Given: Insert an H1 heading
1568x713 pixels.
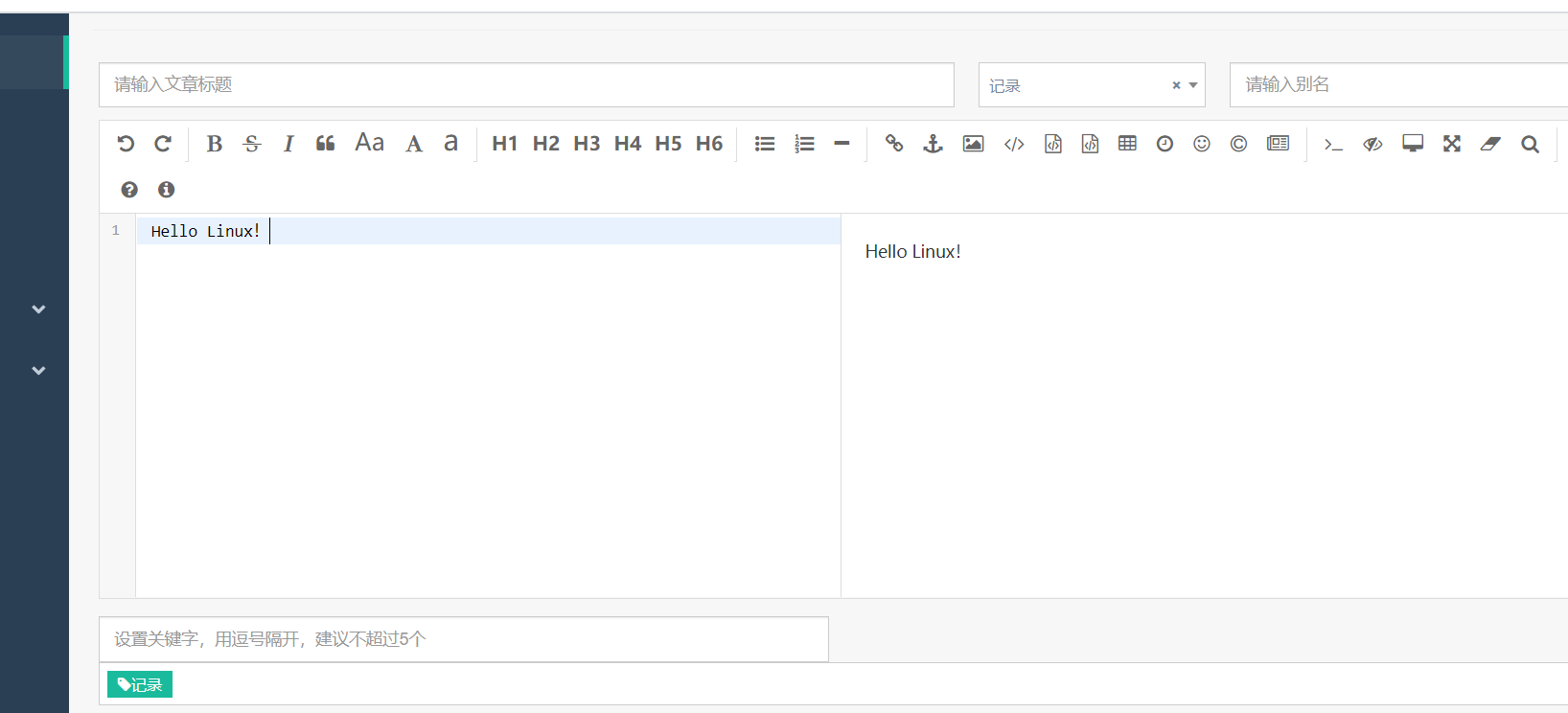Looking at the screenshot, I should (505, 144).
